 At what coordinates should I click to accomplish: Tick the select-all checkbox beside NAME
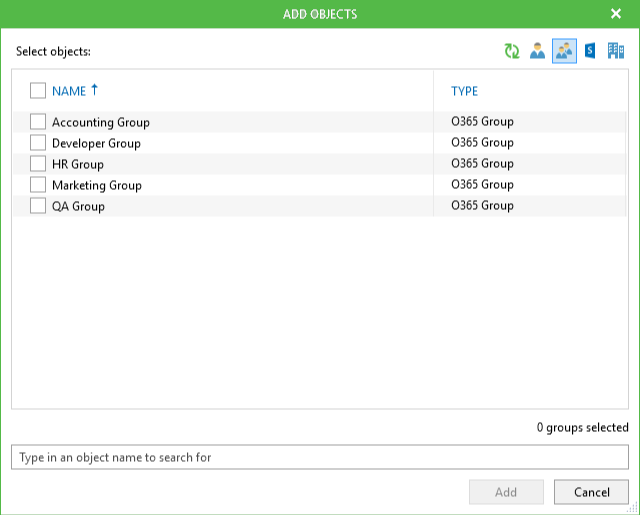[38, 91]
